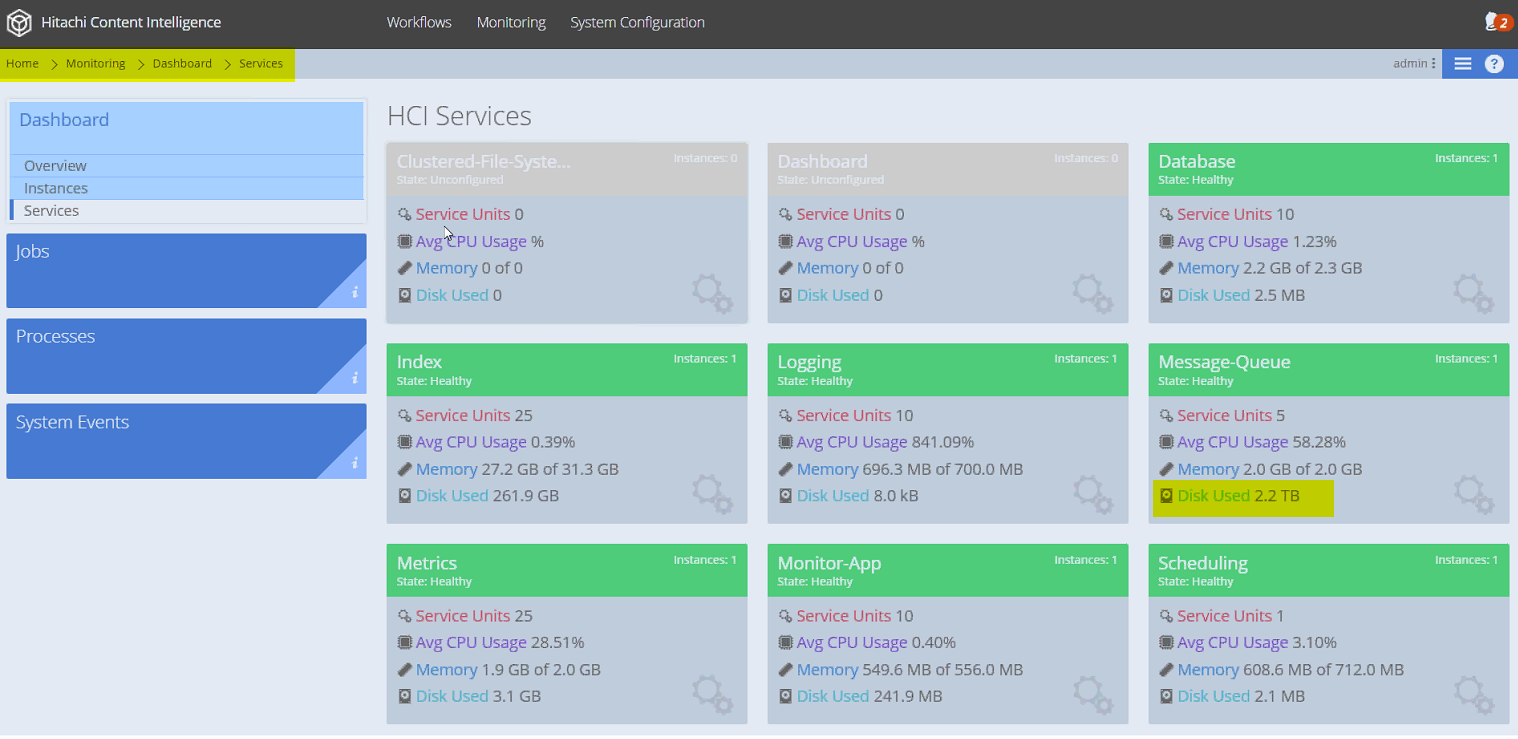
Task: Click the info icon on Processes panel
Action: coord(355,378)
